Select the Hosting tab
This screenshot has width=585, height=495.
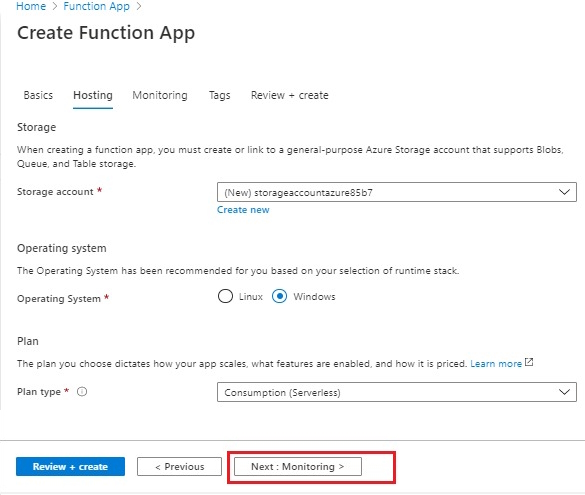click(x=93, y=95)
